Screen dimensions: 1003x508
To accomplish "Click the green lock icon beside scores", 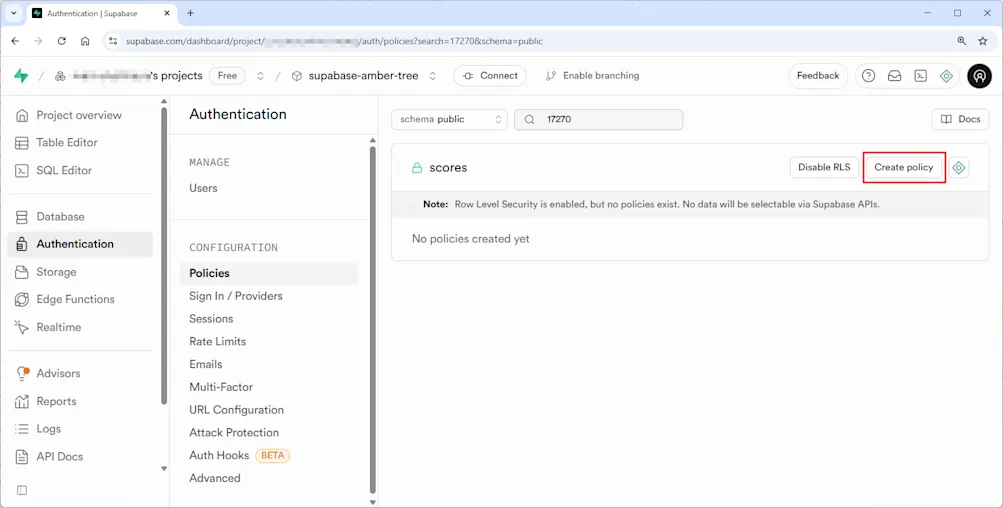I will coord(417,168).
